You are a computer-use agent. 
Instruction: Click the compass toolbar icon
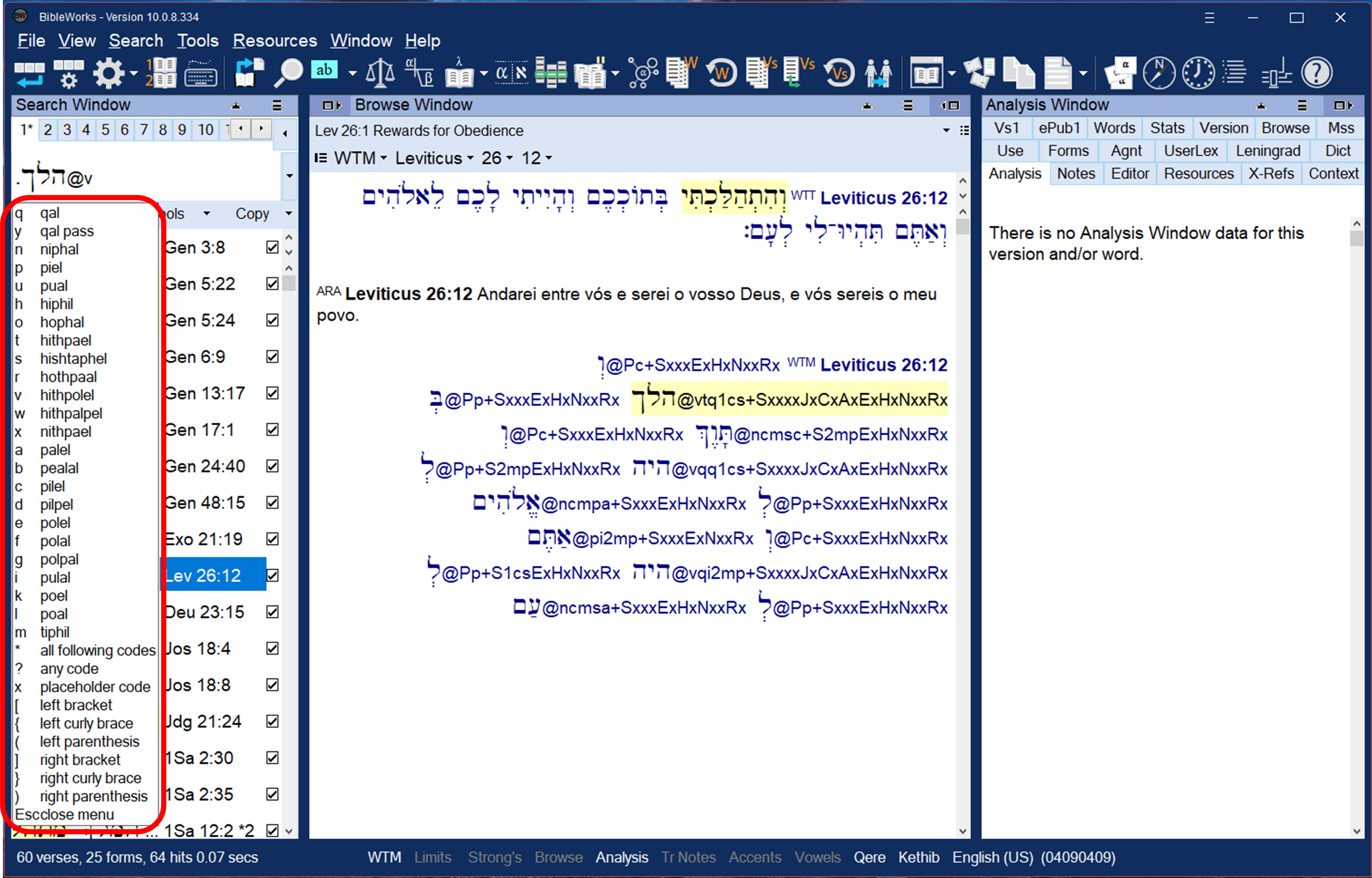[x=1158, y=74]
